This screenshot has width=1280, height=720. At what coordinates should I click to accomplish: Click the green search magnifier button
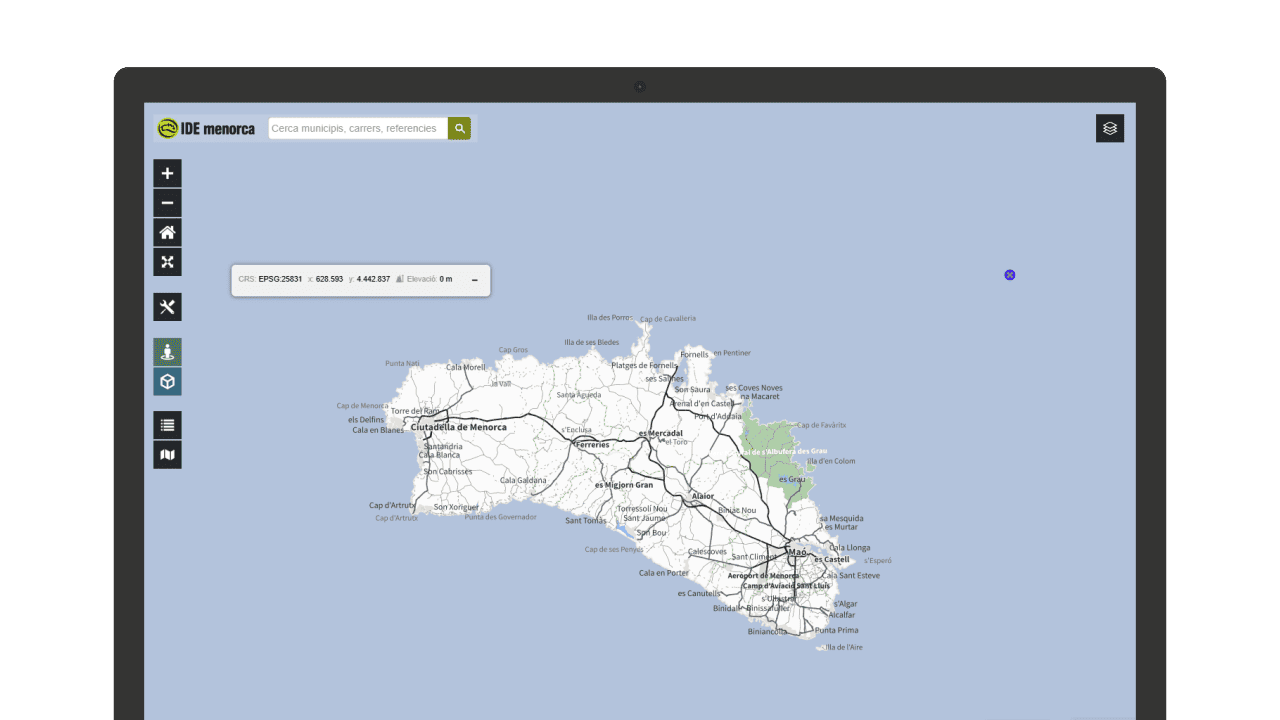click(459, 128)
